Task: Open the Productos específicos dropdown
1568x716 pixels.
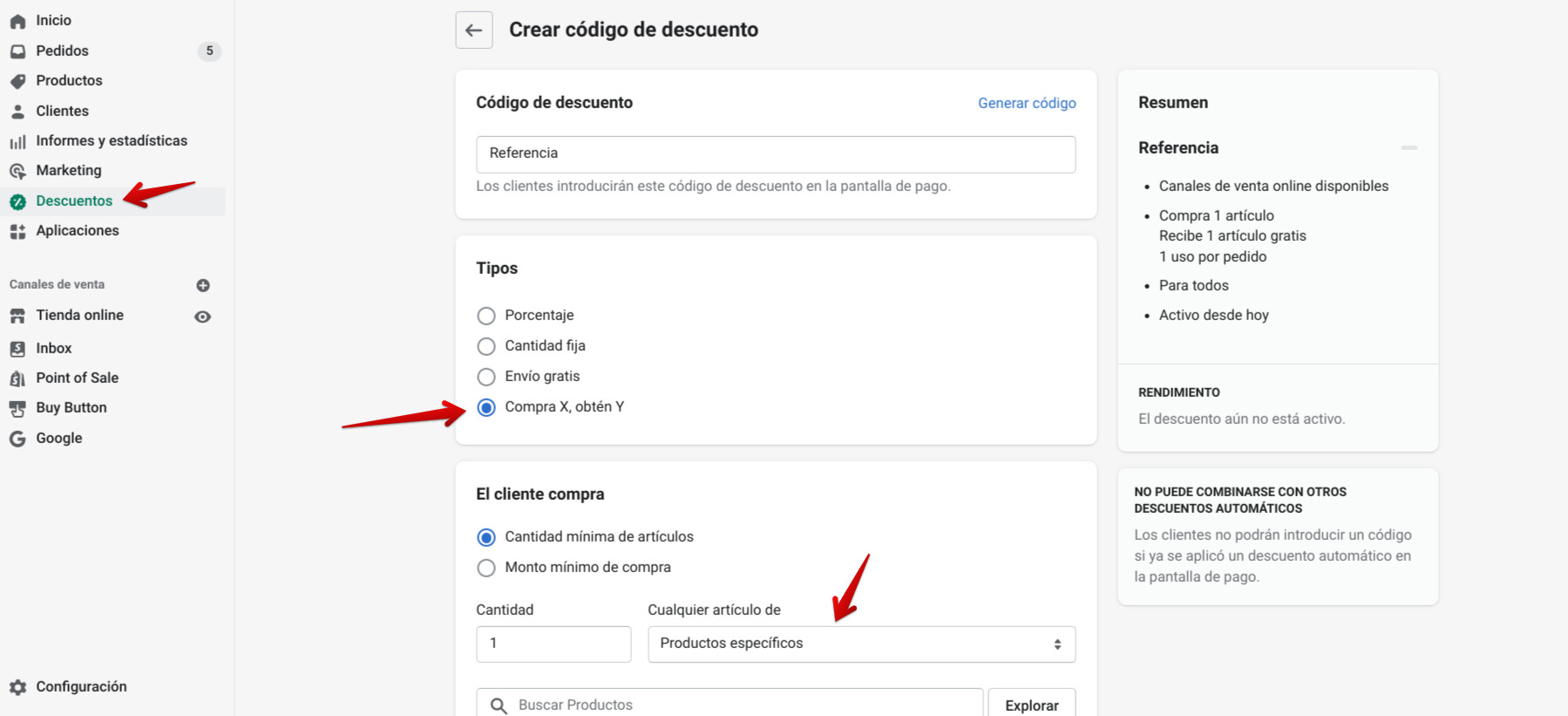Action: coord(861,644)
